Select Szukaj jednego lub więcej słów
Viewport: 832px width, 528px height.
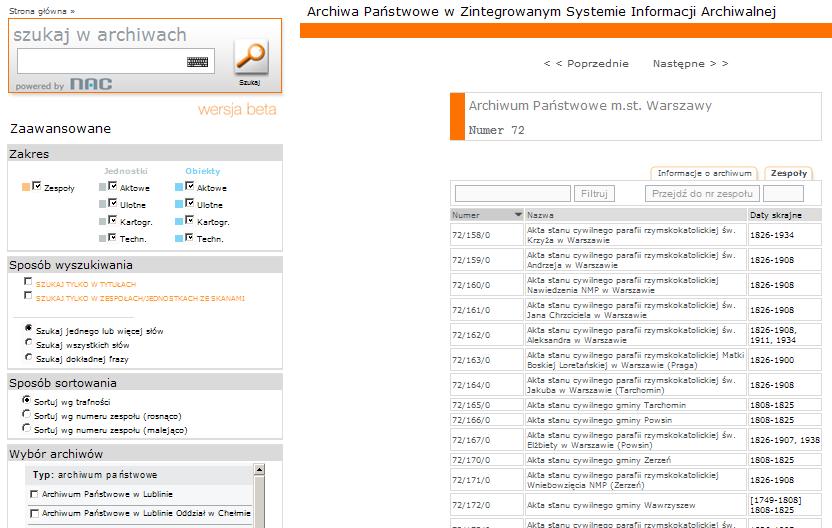(28, 328)
